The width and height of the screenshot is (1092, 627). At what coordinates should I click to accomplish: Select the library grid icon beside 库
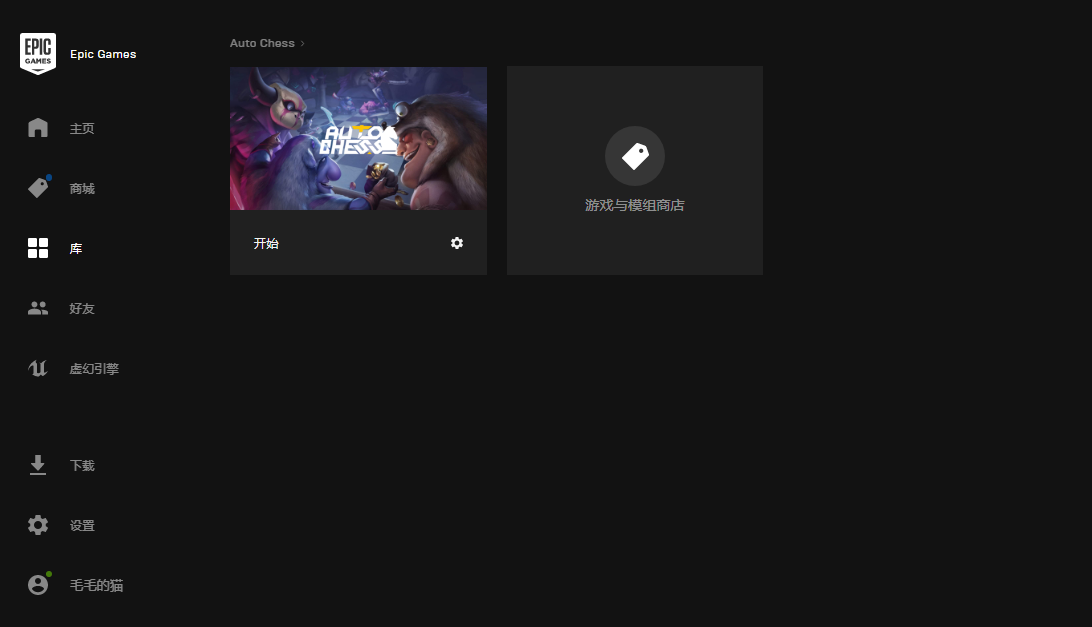(38, 248)
